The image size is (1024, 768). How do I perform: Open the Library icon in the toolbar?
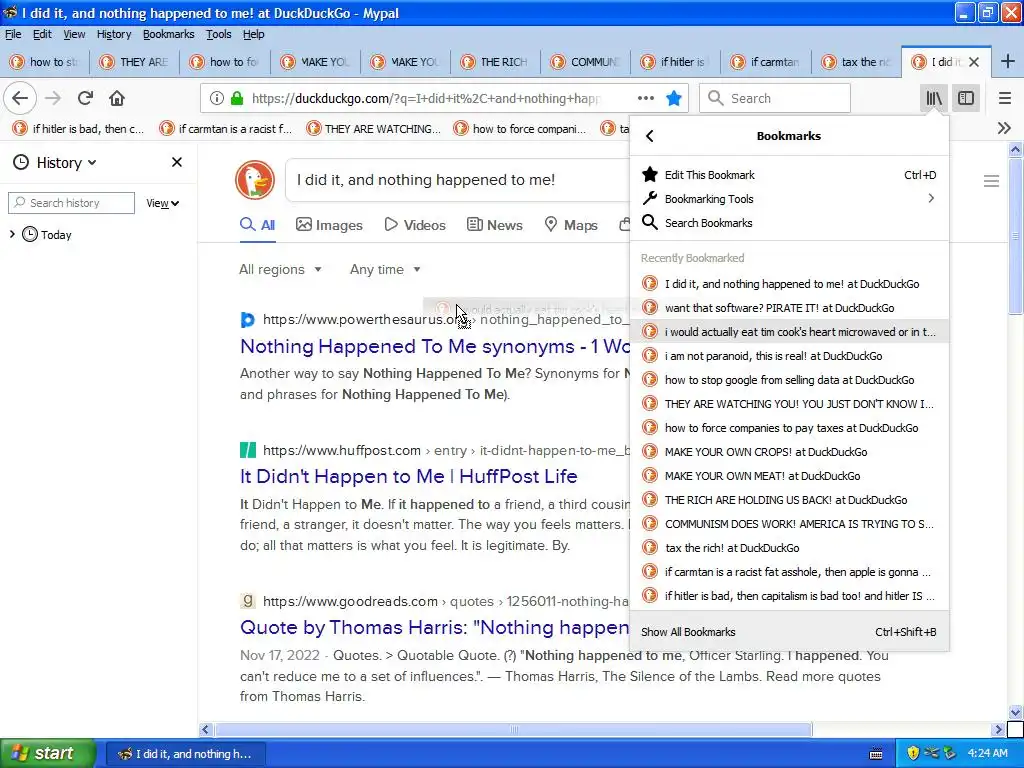[x=934, y=98]
